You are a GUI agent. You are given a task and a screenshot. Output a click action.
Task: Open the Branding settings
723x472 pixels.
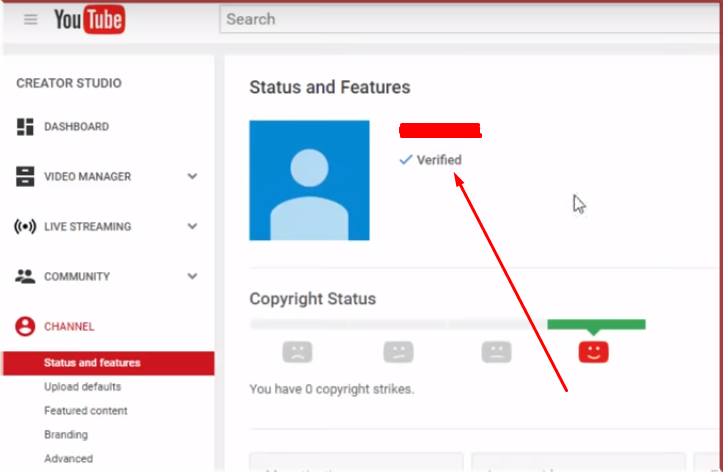pyautogui.click(x=66, y=435)
